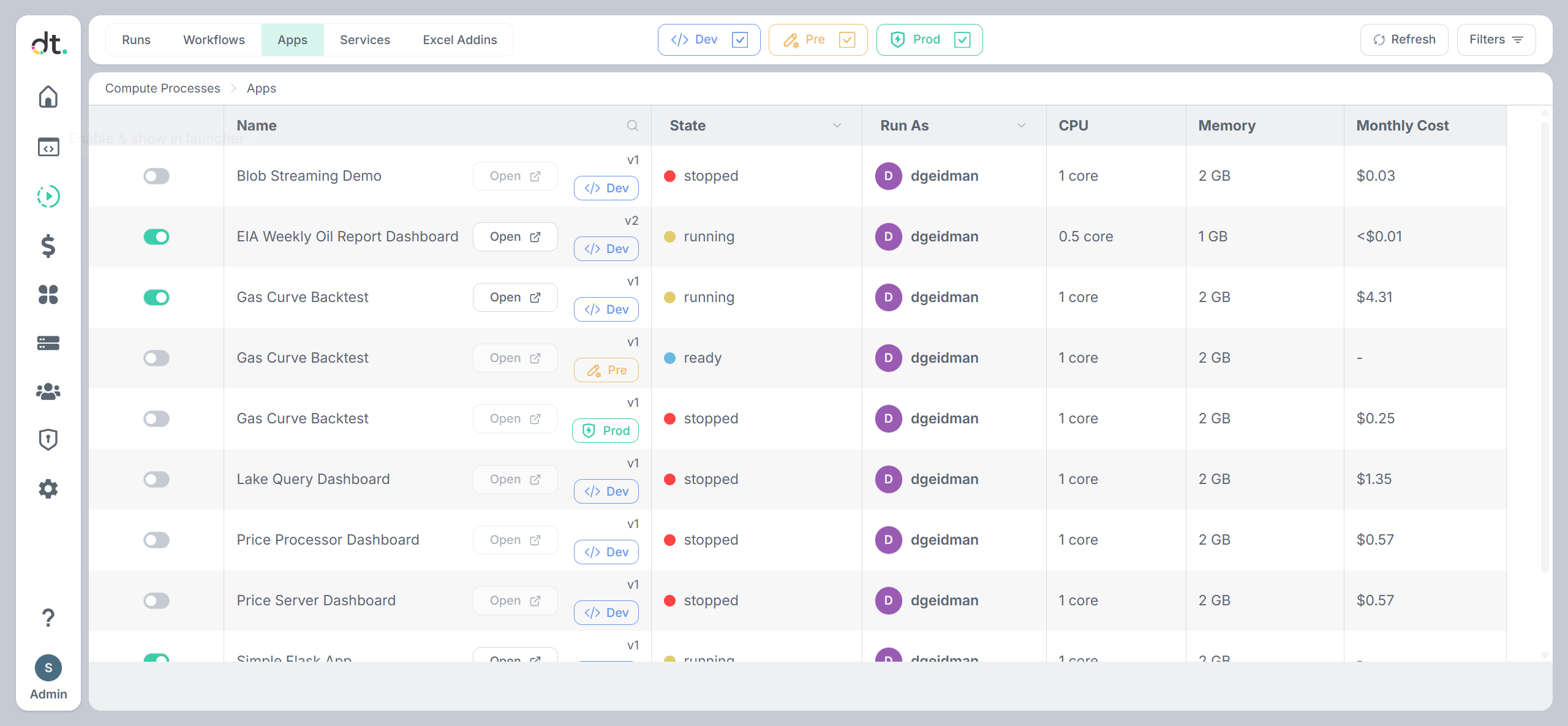Open the shield security icon in sidebar
Image resolution: width=1568 pixels, height=726 pixels.
48,439
